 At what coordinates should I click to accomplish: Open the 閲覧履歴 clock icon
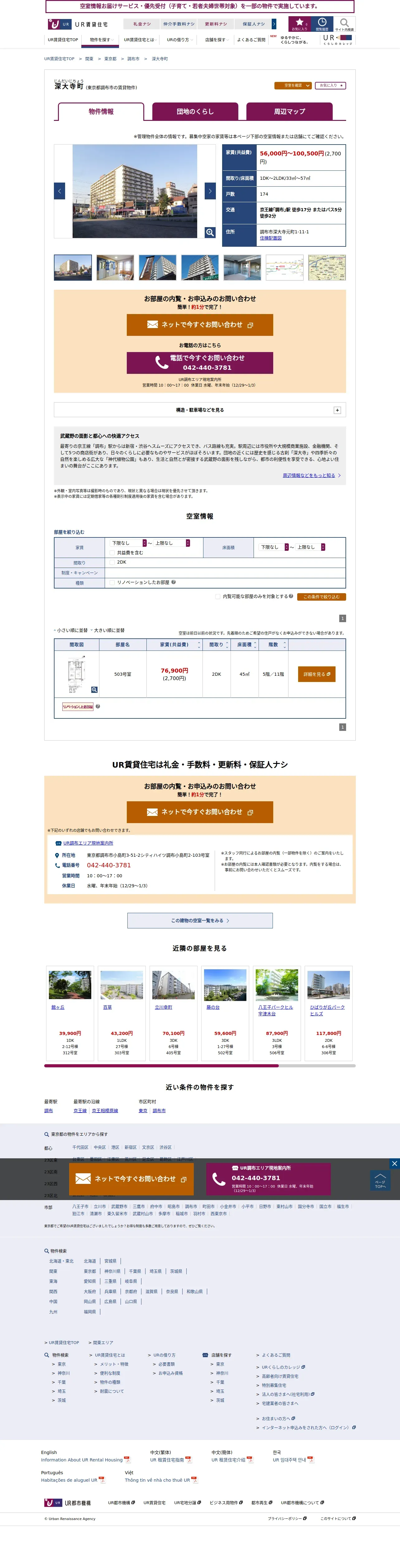coord(321,24)
